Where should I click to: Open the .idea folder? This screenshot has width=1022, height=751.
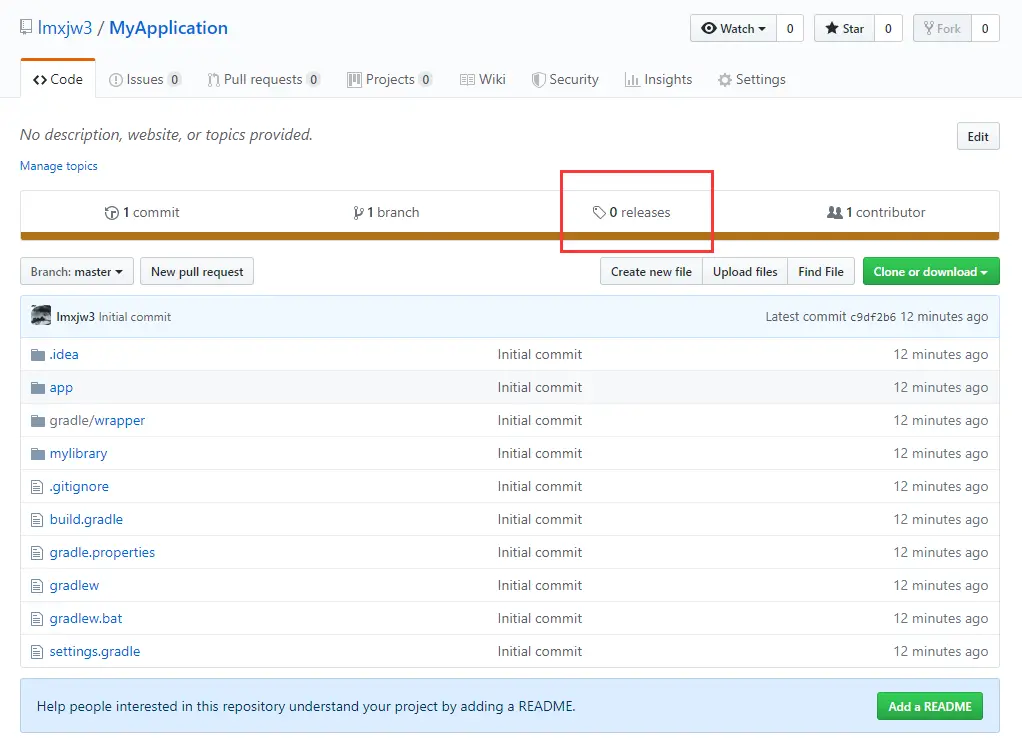pos(64,355)
